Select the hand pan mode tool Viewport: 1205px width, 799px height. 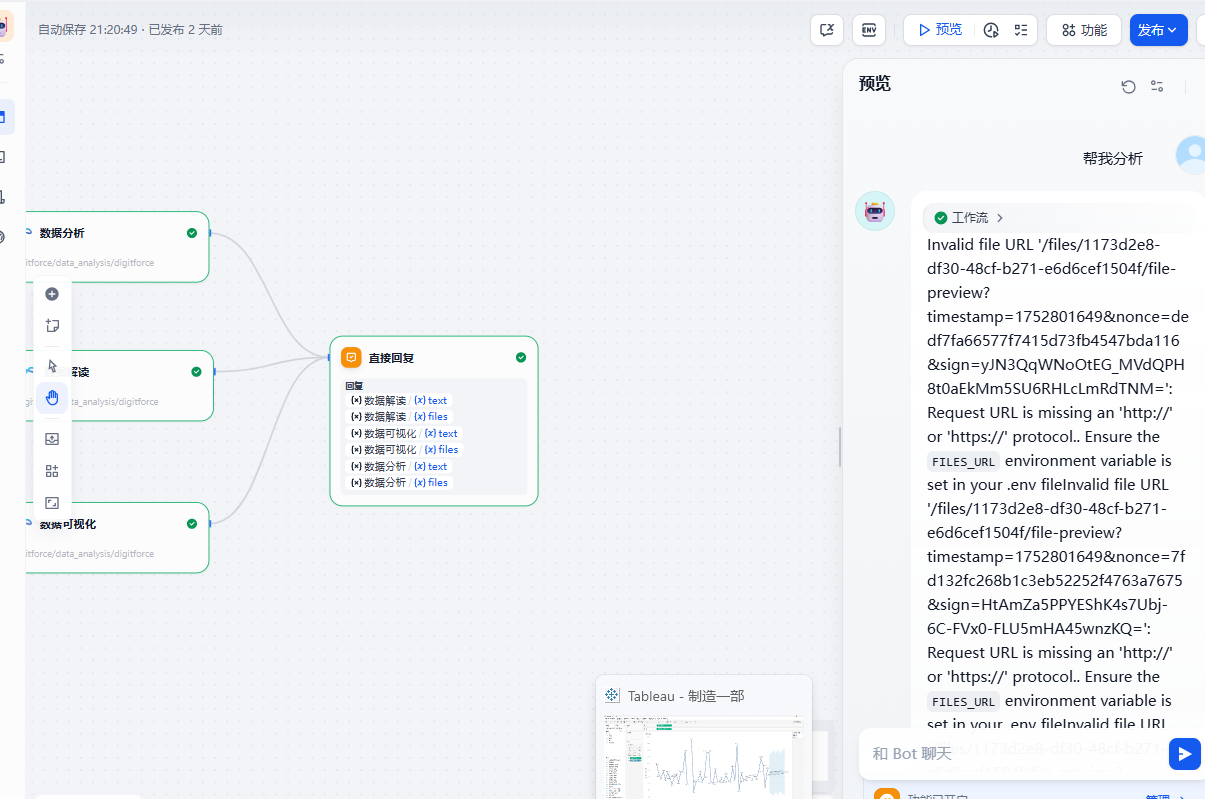click(52, 398)
